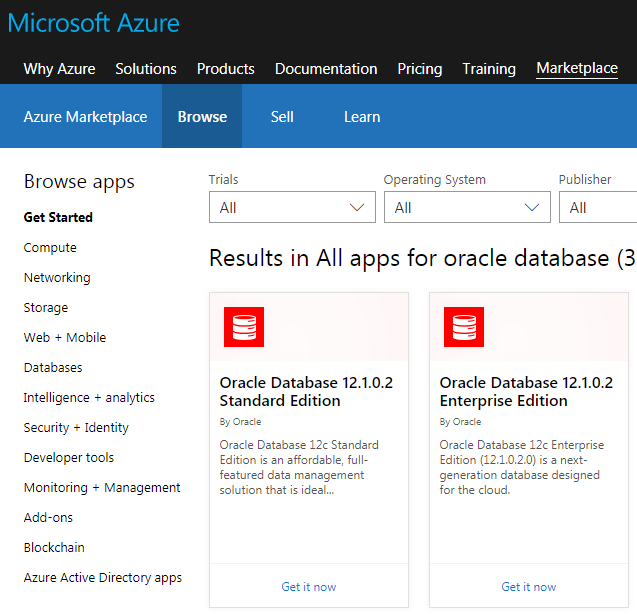This screenshot has height=614, width=637.
Task: Click Get it now for Enterprise Edition
Action: tap(529, 587)
